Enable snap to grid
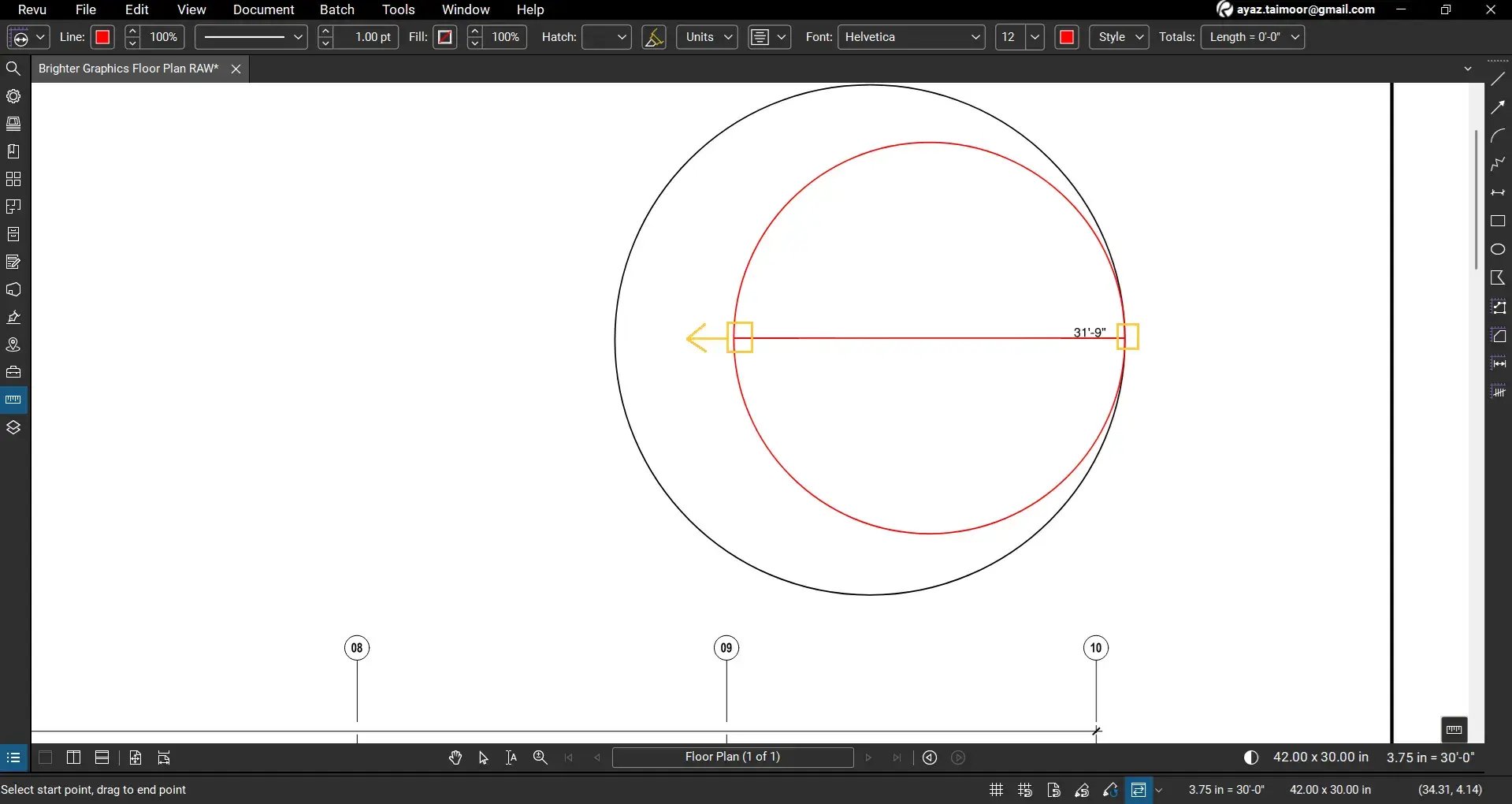The width and height of the screenshot is (1512, 804). click(x=1024, y=790)
